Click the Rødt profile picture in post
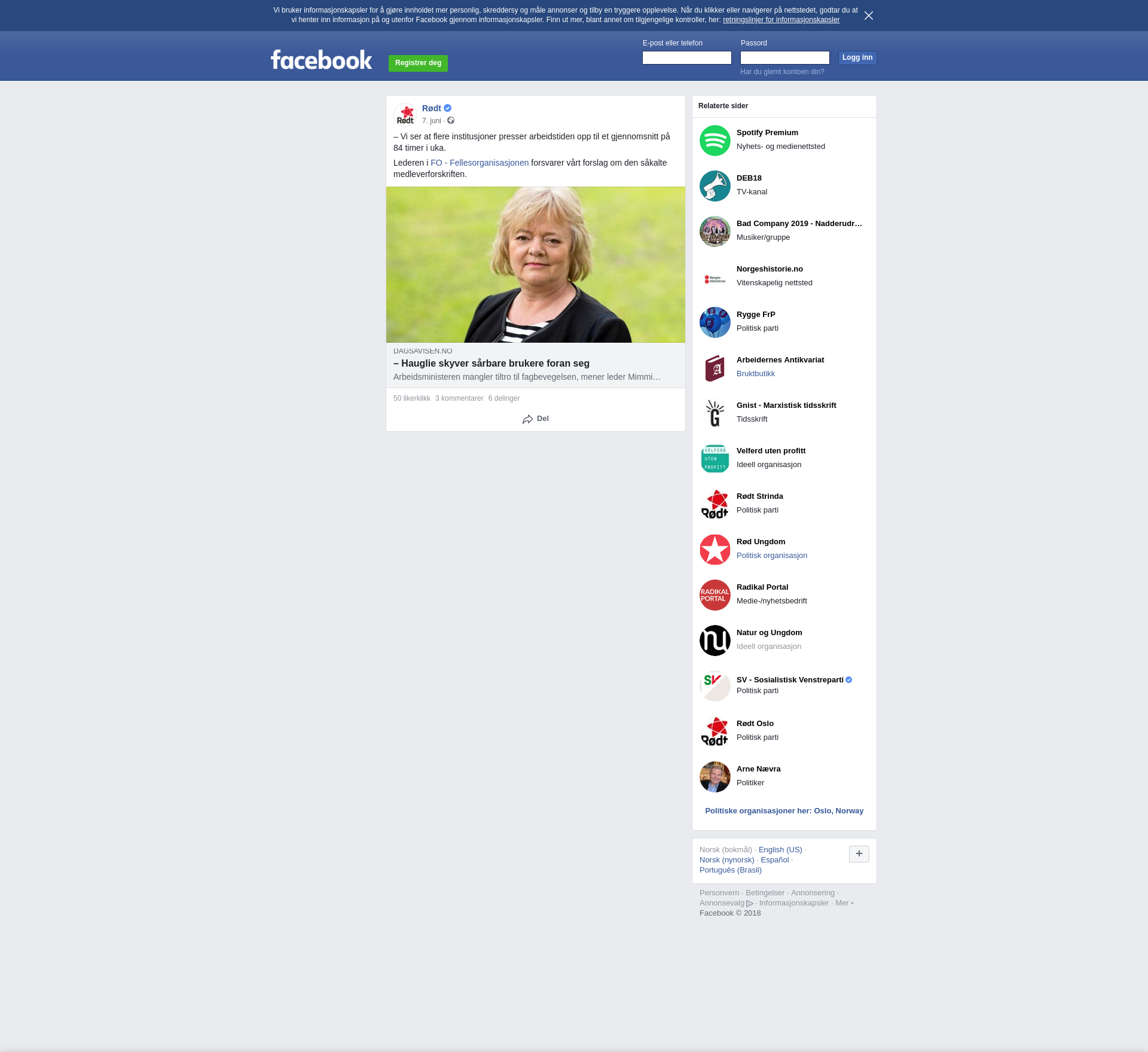 [405, 115]
